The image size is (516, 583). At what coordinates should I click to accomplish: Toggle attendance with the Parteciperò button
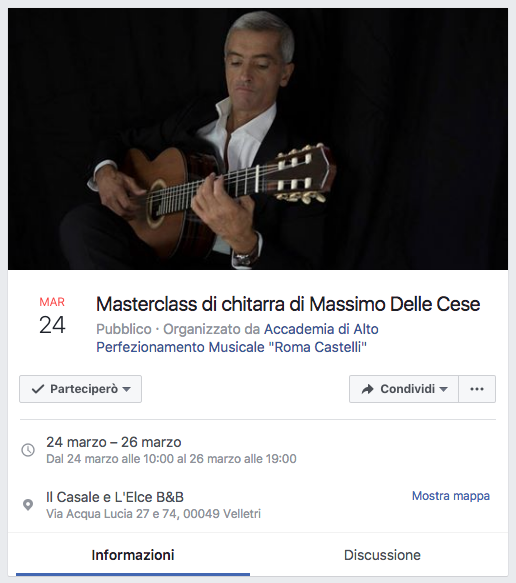coord(80,389)
